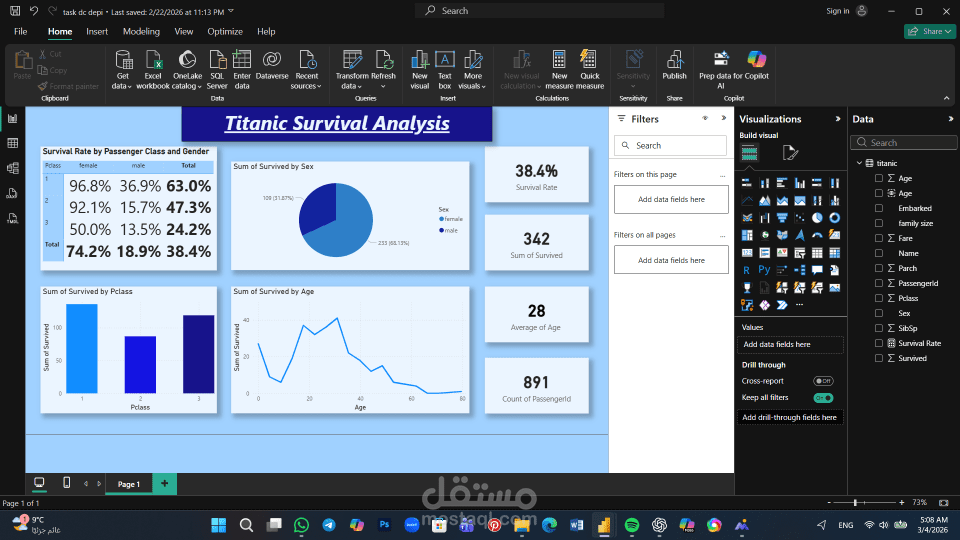Switch to the Modeling ribbon tab
Viewport: 960px width, 540px height.
tap(141, 32)
